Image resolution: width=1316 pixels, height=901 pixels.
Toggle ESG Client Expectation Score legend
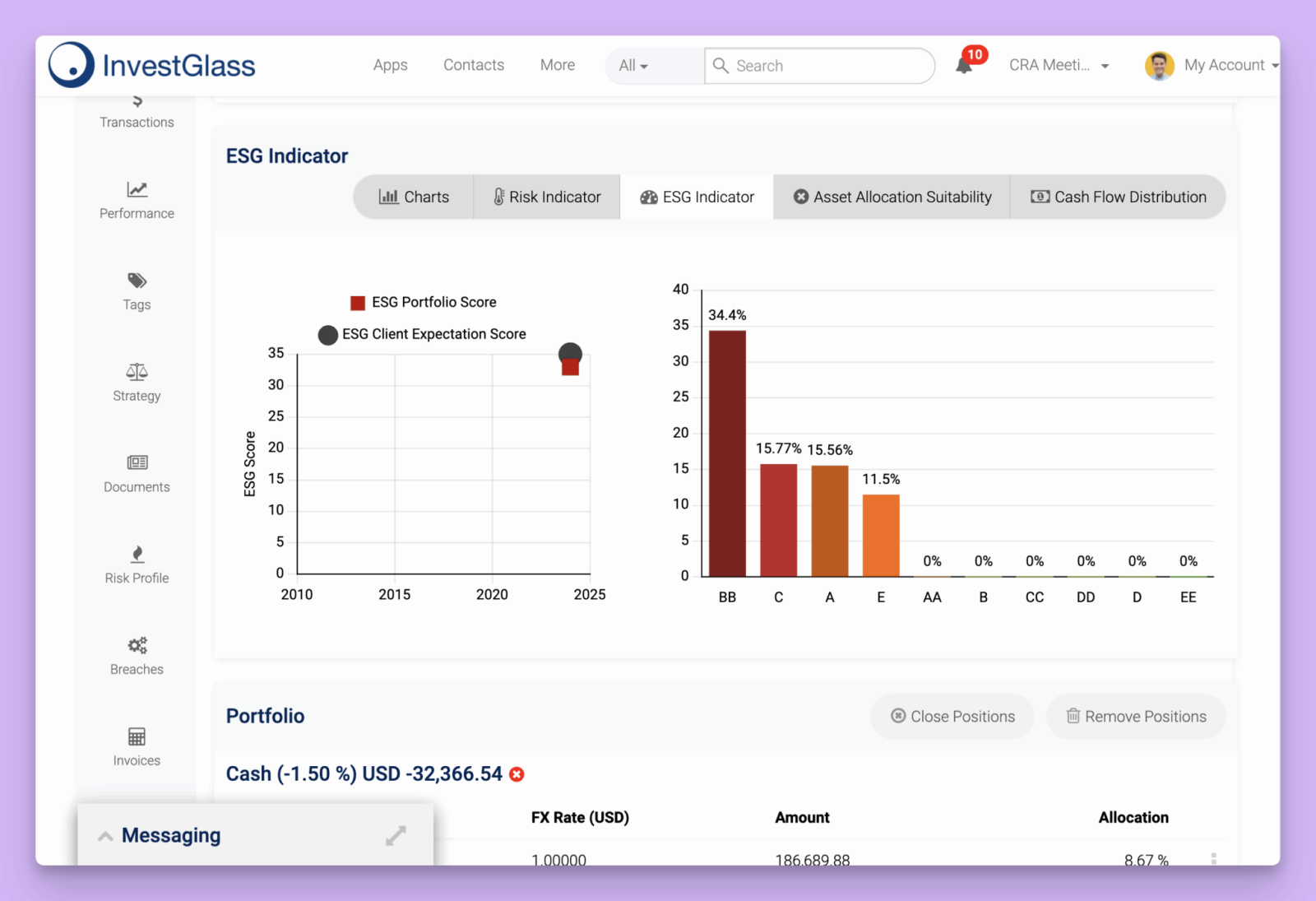point(423,334)
